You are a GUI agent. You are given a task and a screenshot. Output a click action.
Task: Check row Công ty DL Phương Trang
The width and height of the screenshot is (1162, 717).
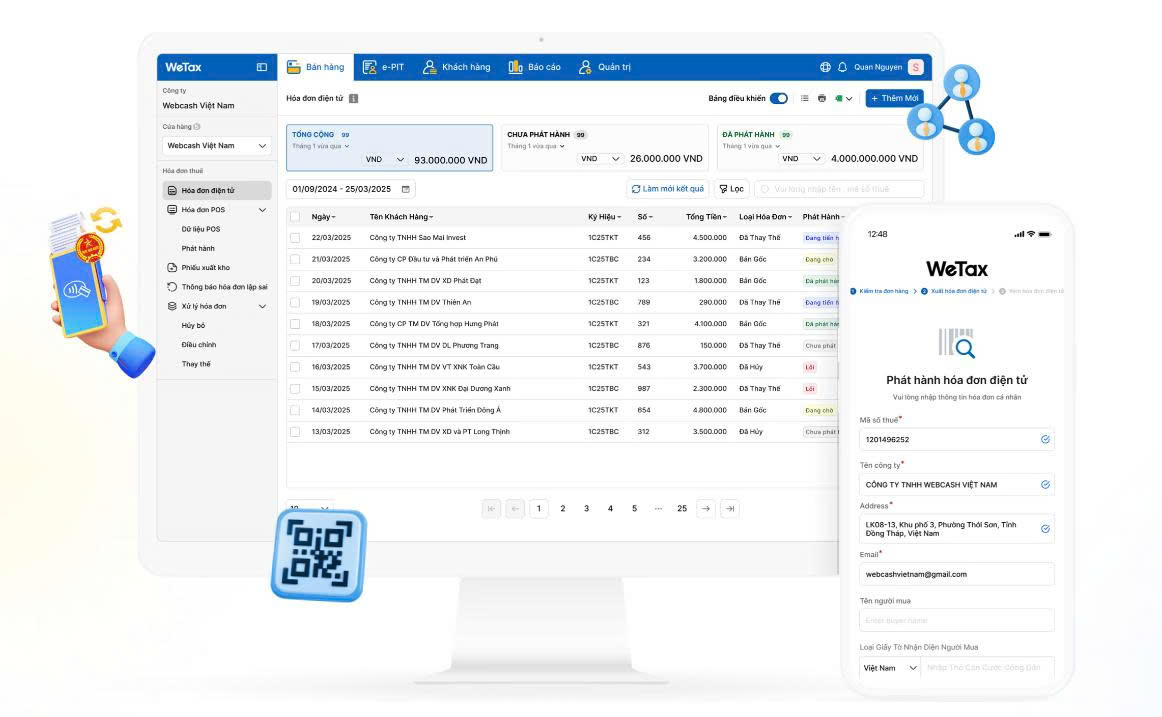[x=295, y=346]
